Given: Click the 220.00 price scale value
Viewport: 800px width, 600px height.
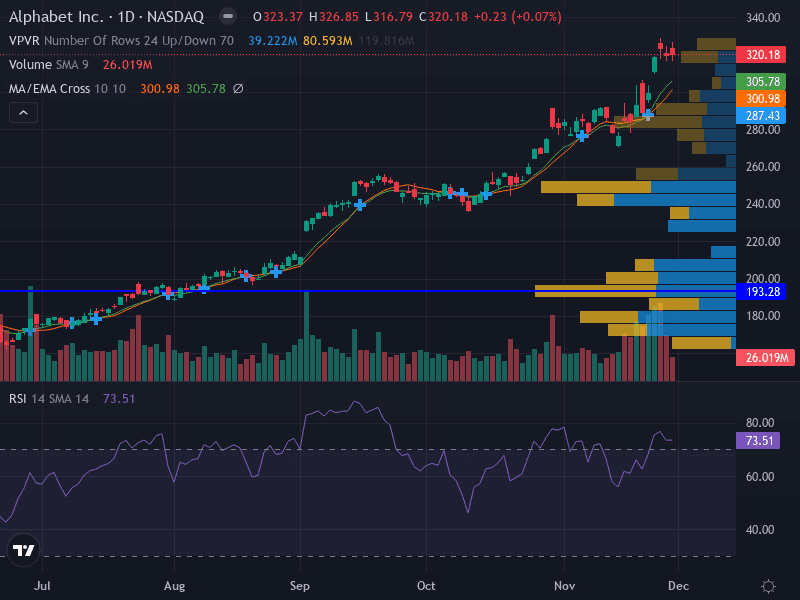Looking at the screenshot, I should (763, 241).
